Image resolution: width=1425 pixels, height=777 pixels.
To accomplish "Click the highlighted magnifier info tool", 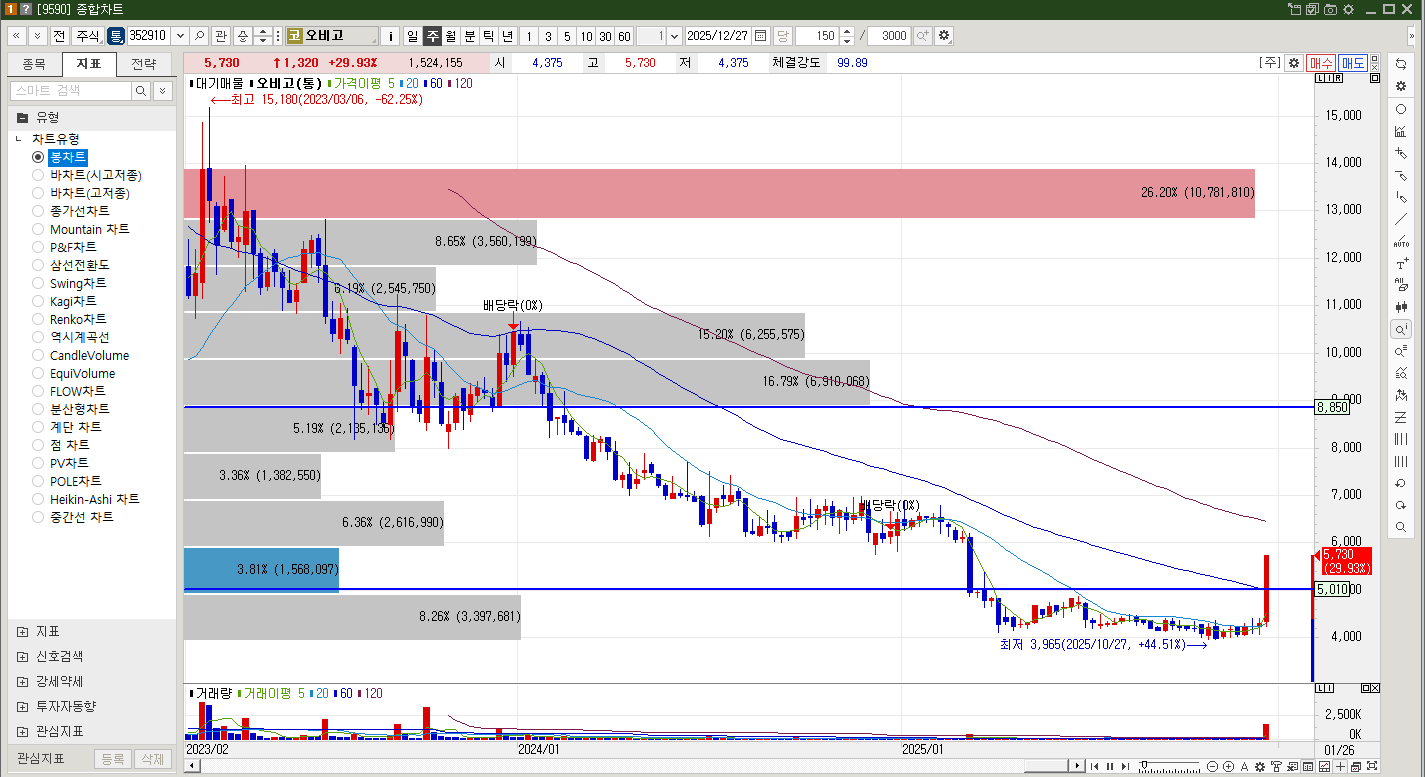I will 1401,329.
